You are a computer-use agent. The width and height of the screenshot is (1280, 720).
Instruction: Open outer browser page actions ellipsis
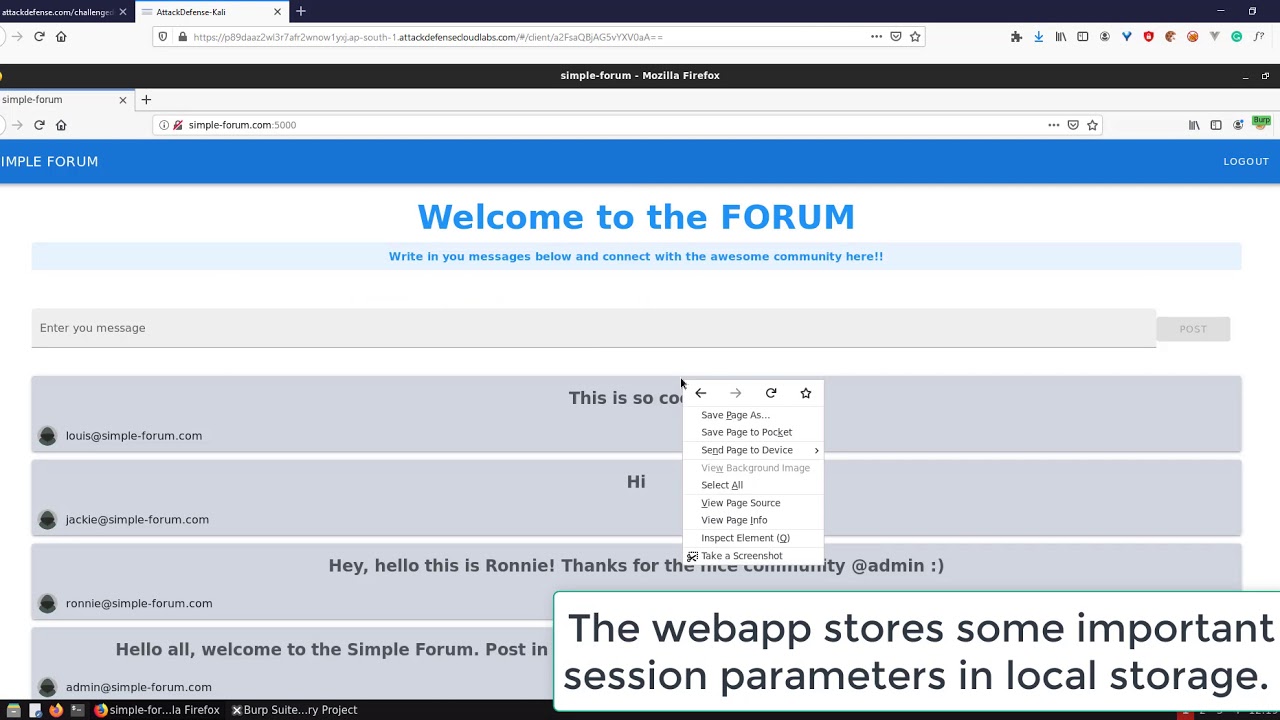click(x=876, y=37)
